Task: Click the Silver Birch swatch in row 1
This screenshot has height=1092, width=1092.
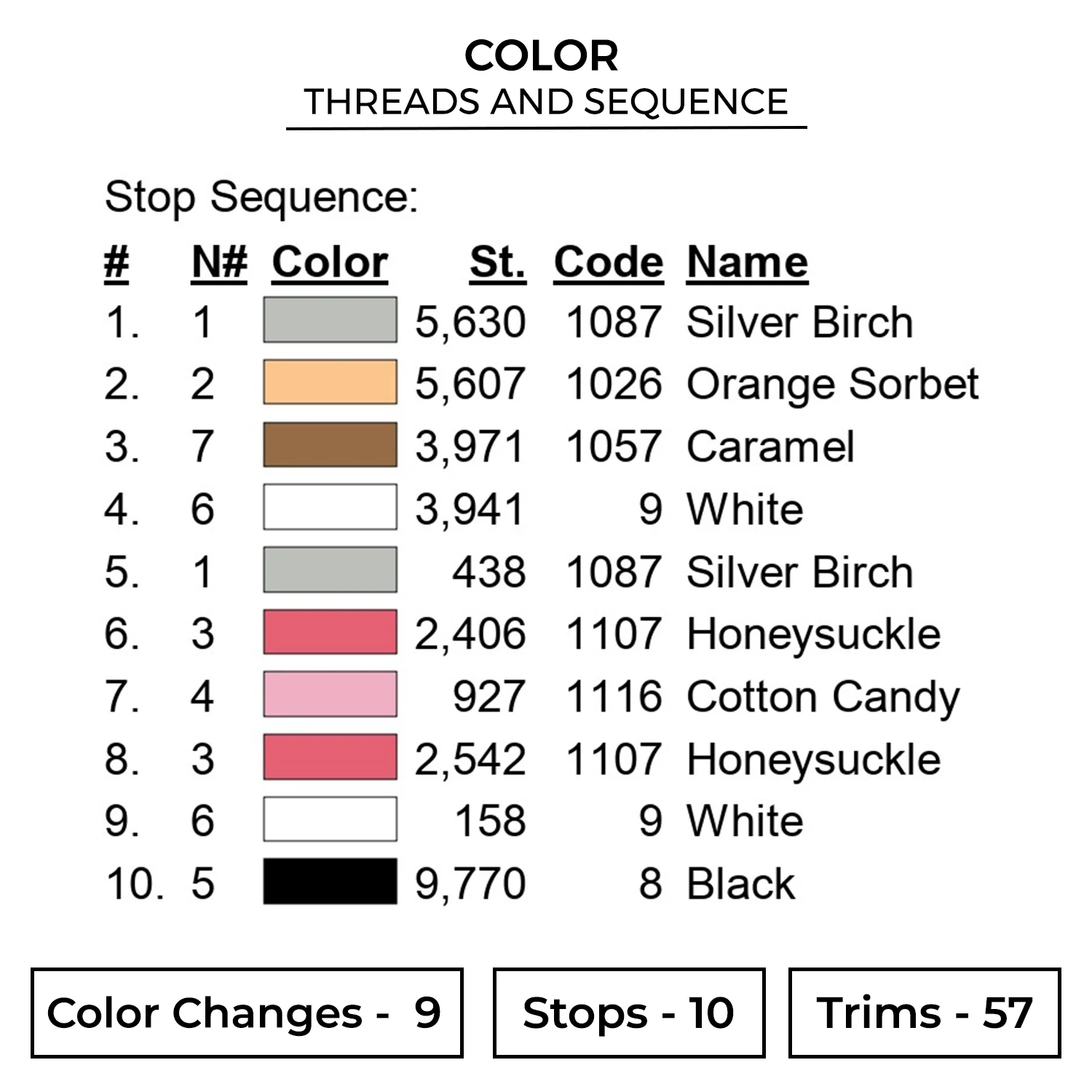Action: tap(330, 320)
